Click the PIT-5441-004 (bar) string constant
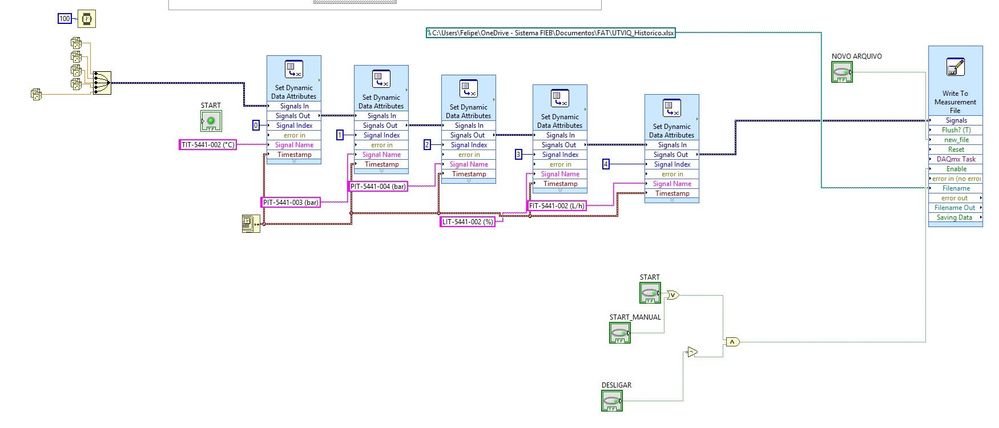Viewport: 999px width, 428px height. tap(378, 186)
